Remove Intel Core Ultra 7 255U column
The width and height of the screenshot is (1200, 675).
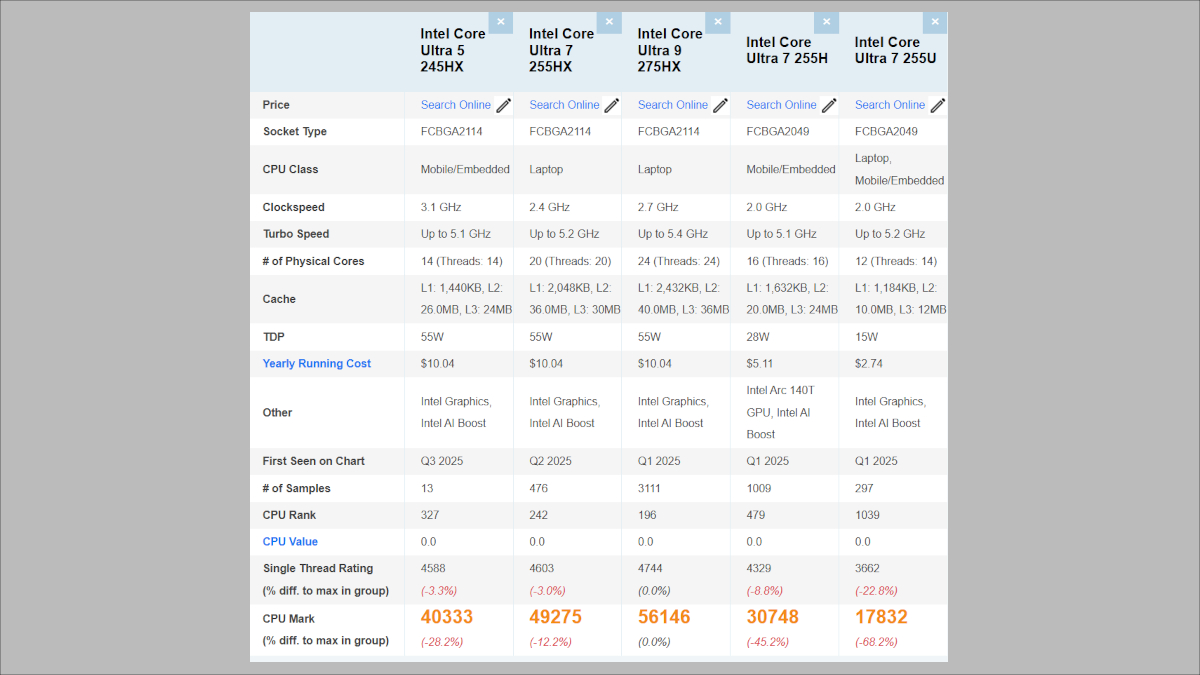[935, 22]
